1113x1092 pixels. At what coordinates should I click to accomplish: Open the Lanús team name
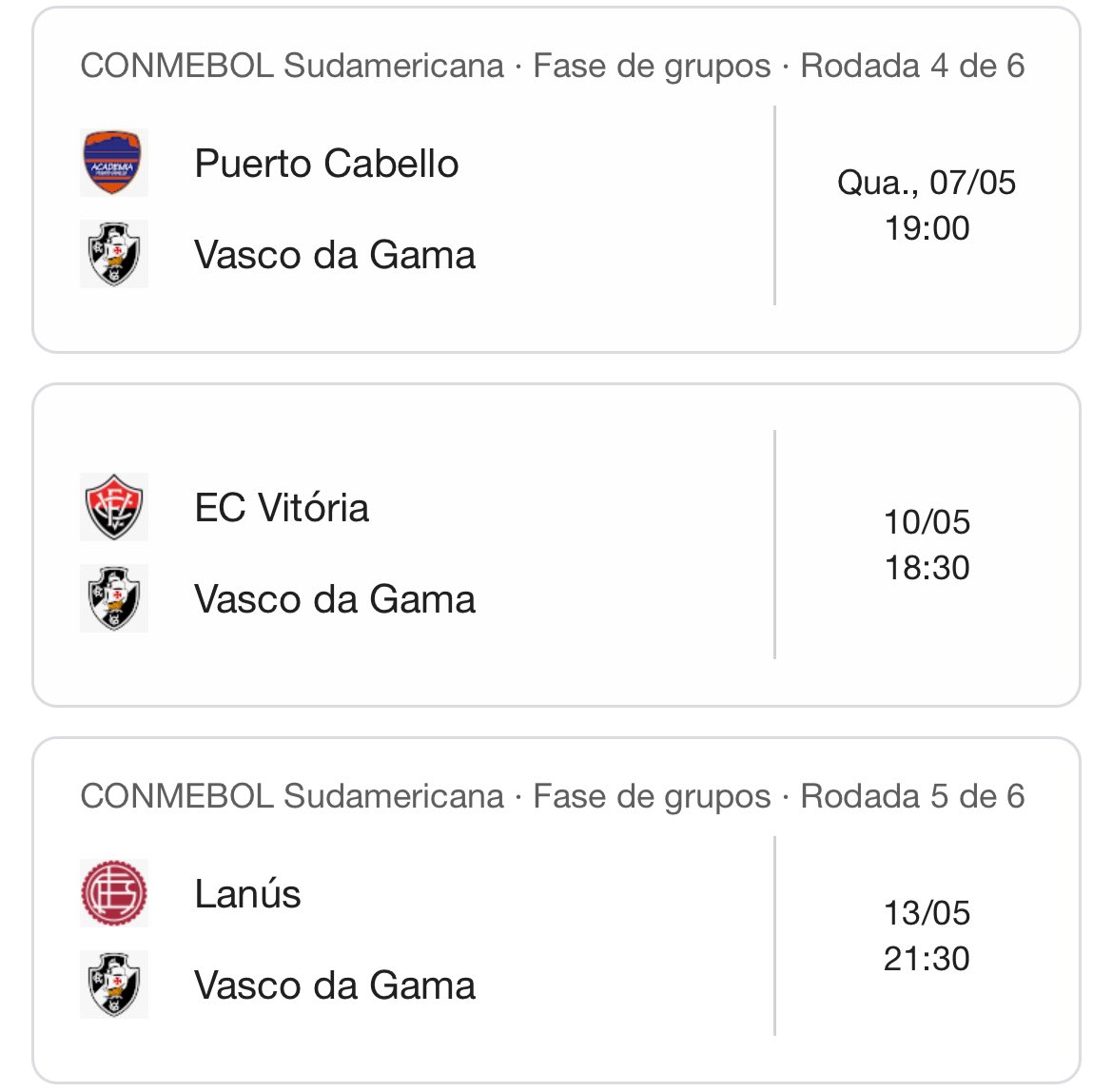pos(247,894)
